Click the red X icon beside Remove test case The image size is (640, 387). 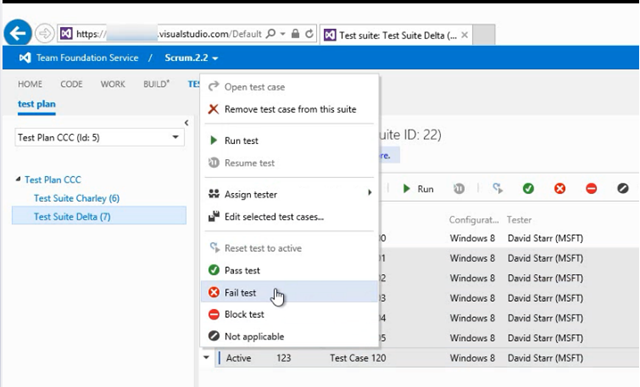pos(213,109)
